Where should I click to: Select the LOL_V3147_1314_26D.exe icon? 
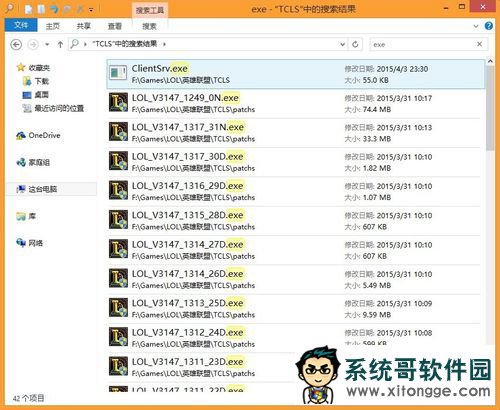[118, 278]
